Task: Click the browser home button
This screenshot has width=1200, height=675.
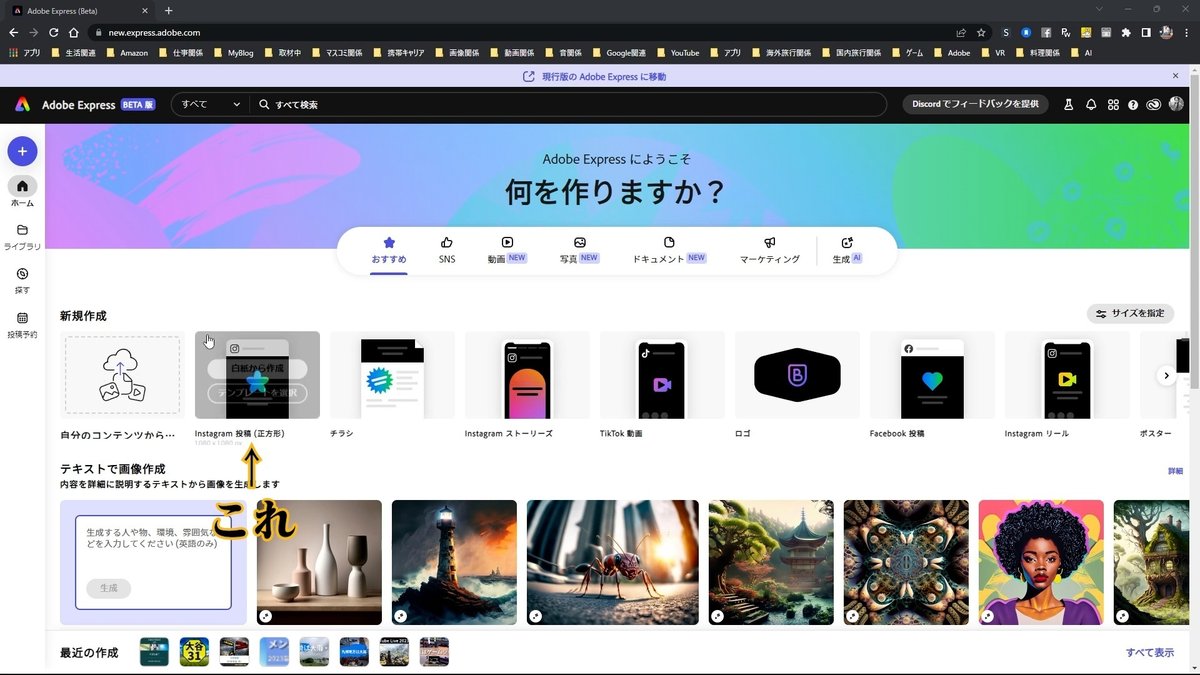Action: [x=73, y=32]
